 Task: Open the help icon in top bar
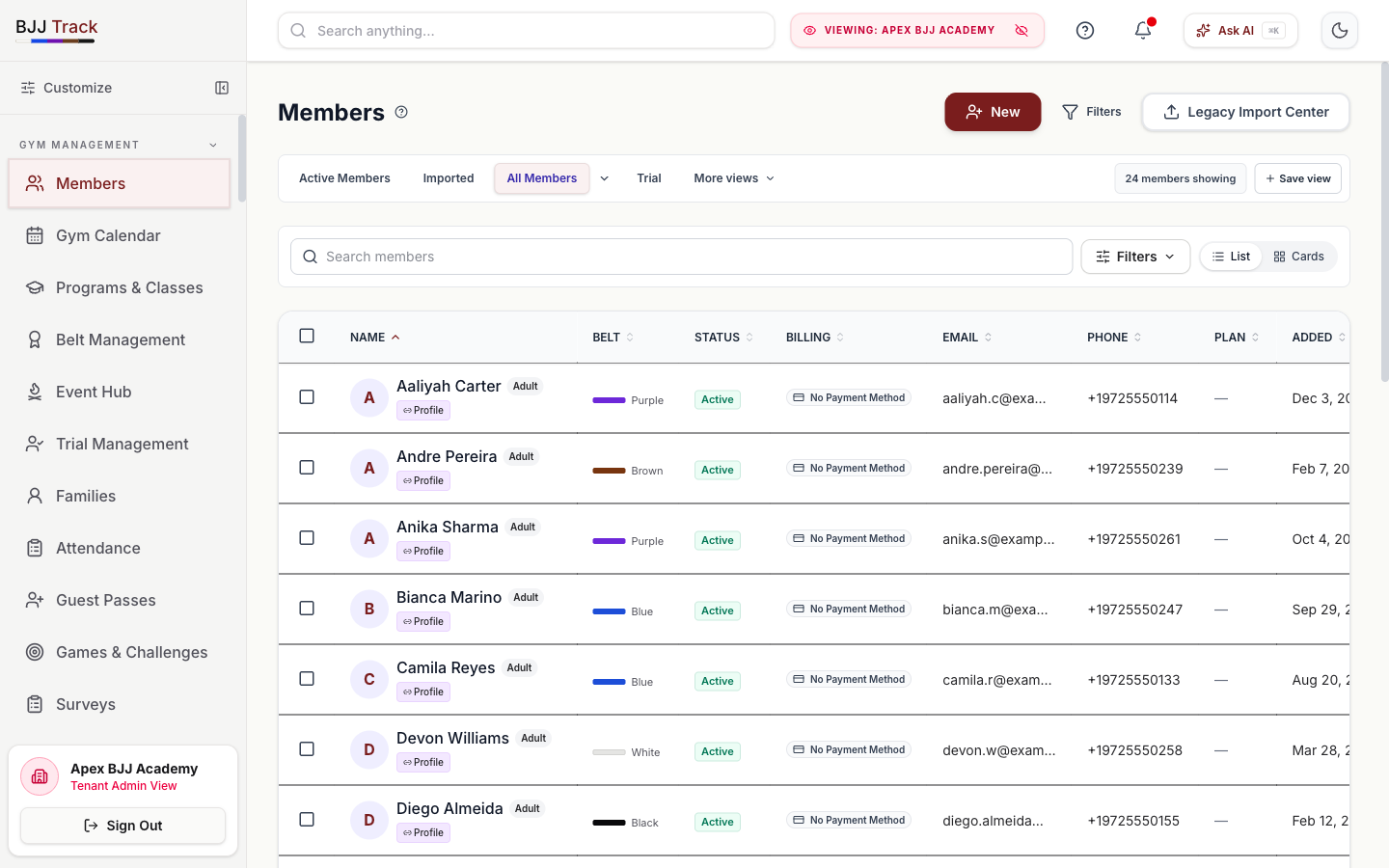1085,31
